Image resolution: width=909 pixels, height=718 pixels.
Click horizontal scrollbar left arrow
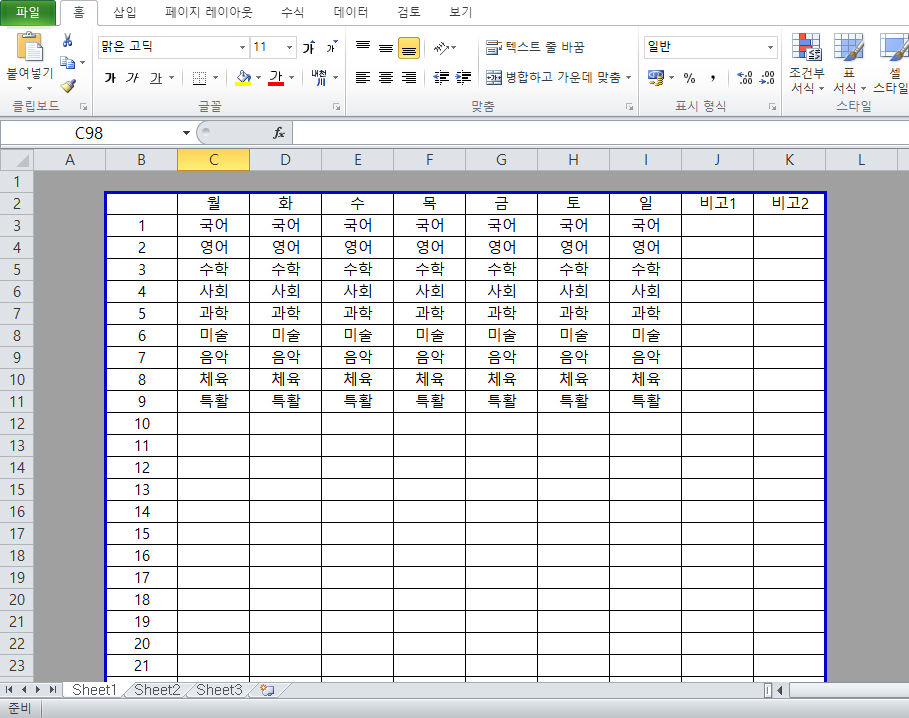point(780,690)
